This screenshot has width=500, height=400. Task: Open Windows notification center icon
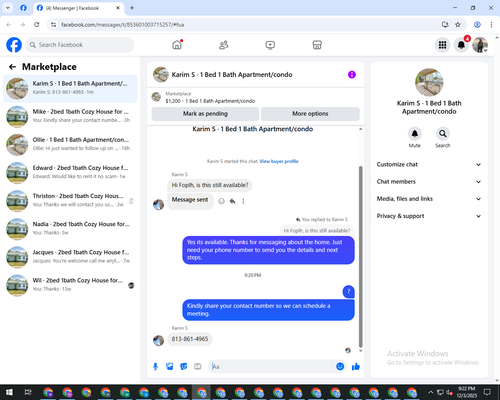pyautogui.click(x=487, y=392)
